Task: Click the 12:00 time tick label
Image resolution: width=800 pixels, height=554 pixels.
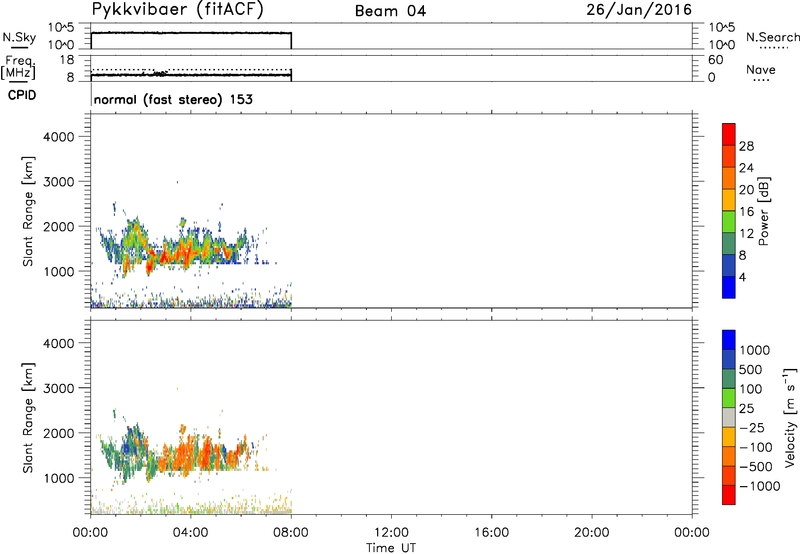Action: [x=391, y=533]
